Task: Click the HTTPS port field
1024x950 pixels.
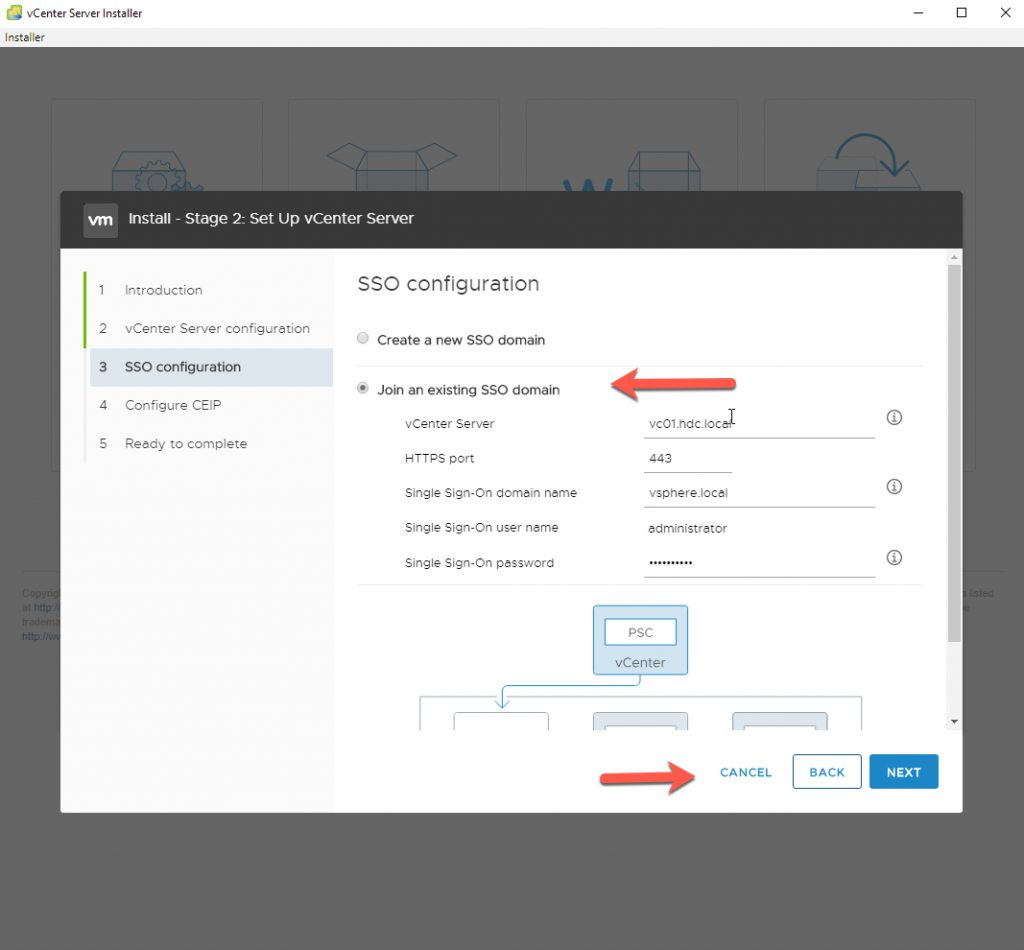Action: click(x=688, y=458)
